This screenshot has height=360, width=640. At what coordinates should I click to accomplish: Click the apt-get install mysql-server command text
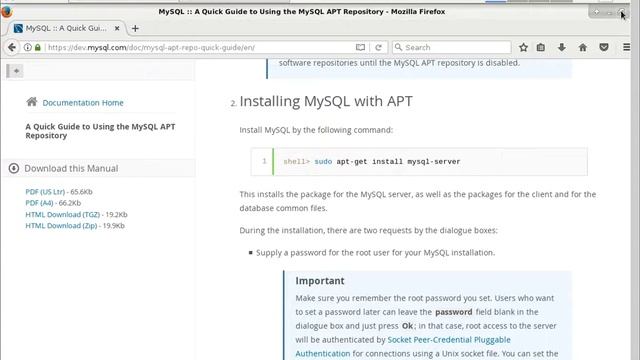pyautogui.click(x=398, y=162)
